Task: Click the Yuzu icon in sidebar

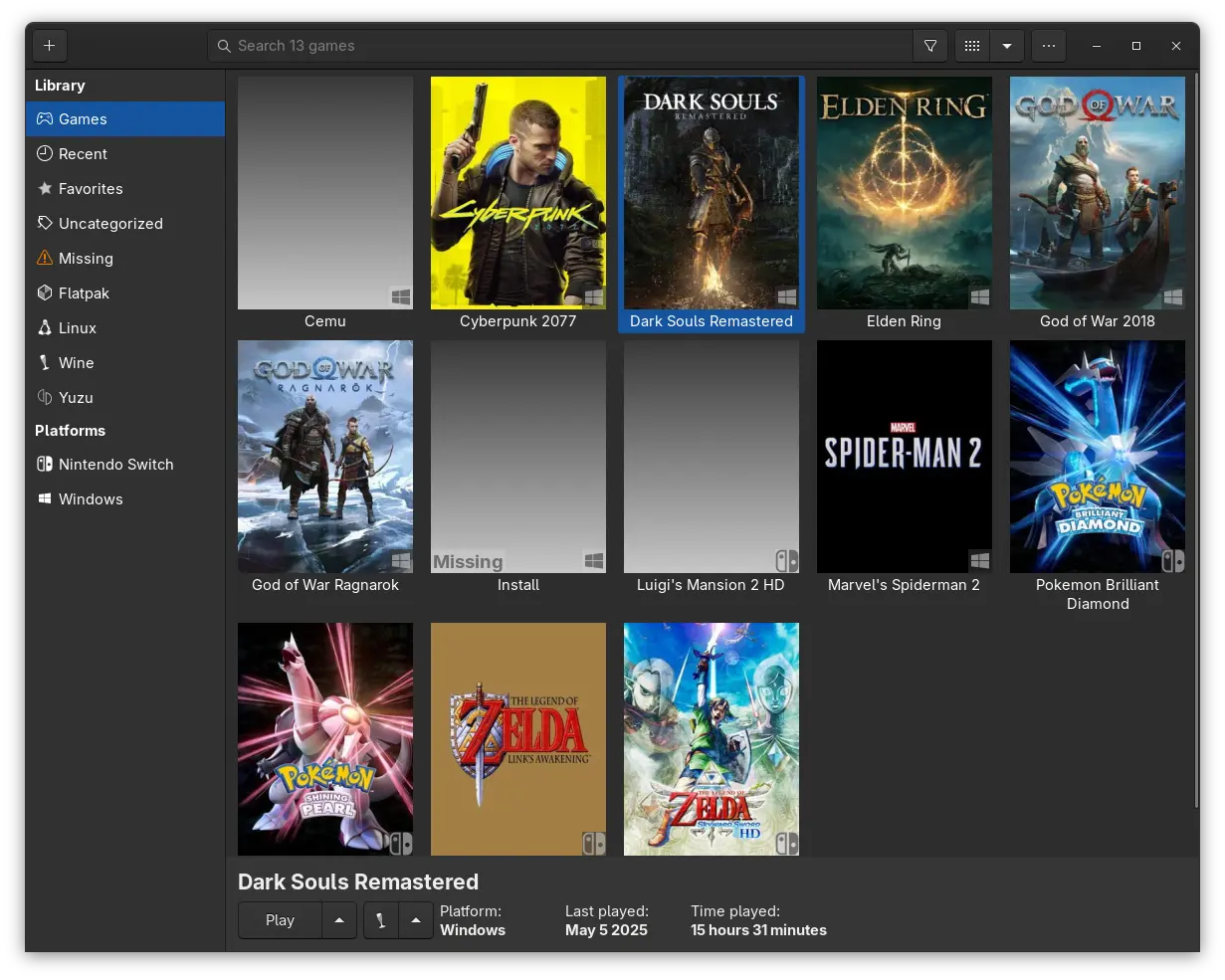Action: 45,398
